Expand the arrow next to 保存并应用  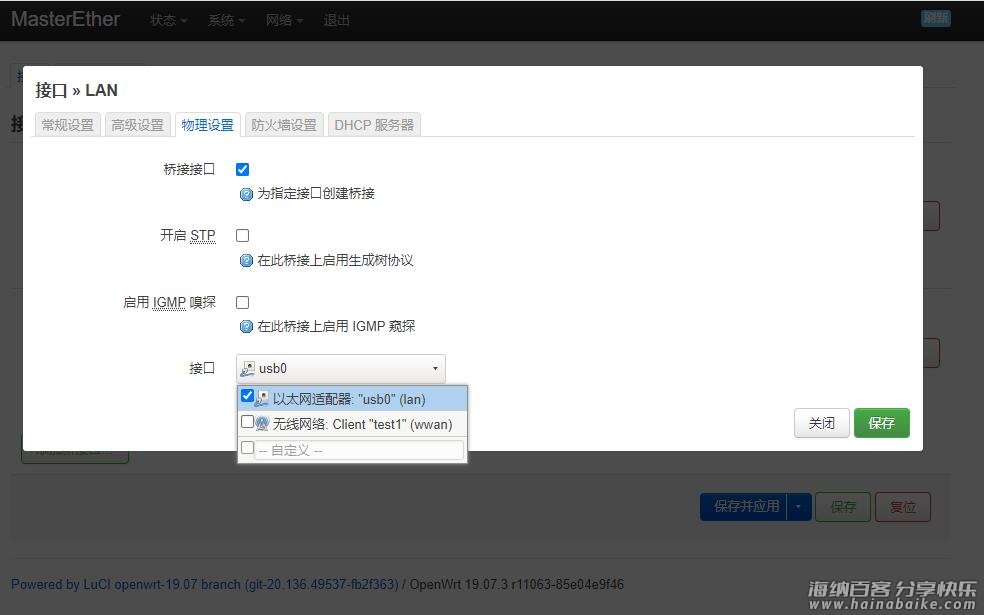pyautogui.click(x=799, y=506)
